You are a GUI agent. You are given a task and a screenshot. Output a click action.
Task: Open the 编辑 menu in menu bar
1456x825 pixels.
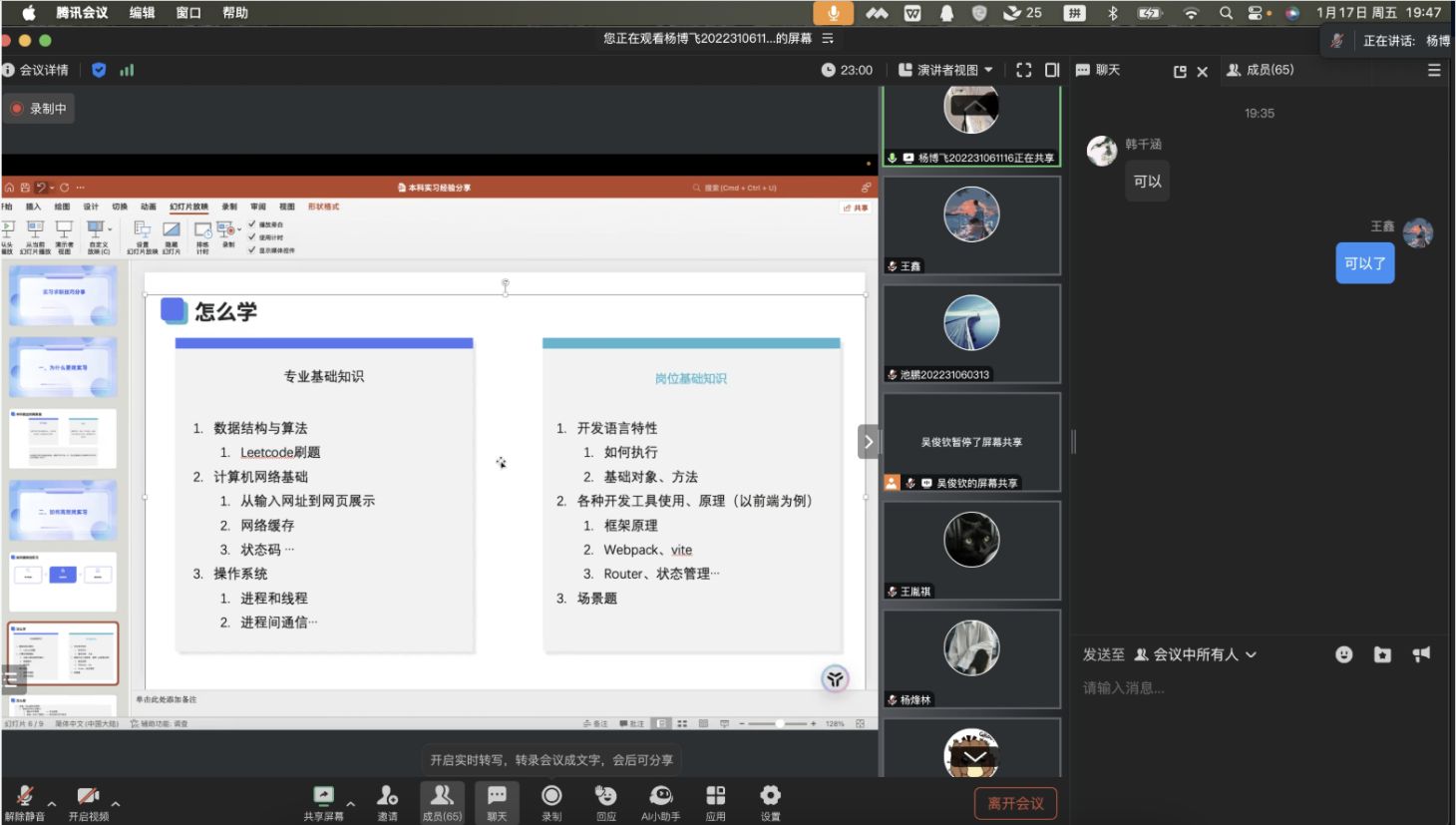click(x=142, y=13)
